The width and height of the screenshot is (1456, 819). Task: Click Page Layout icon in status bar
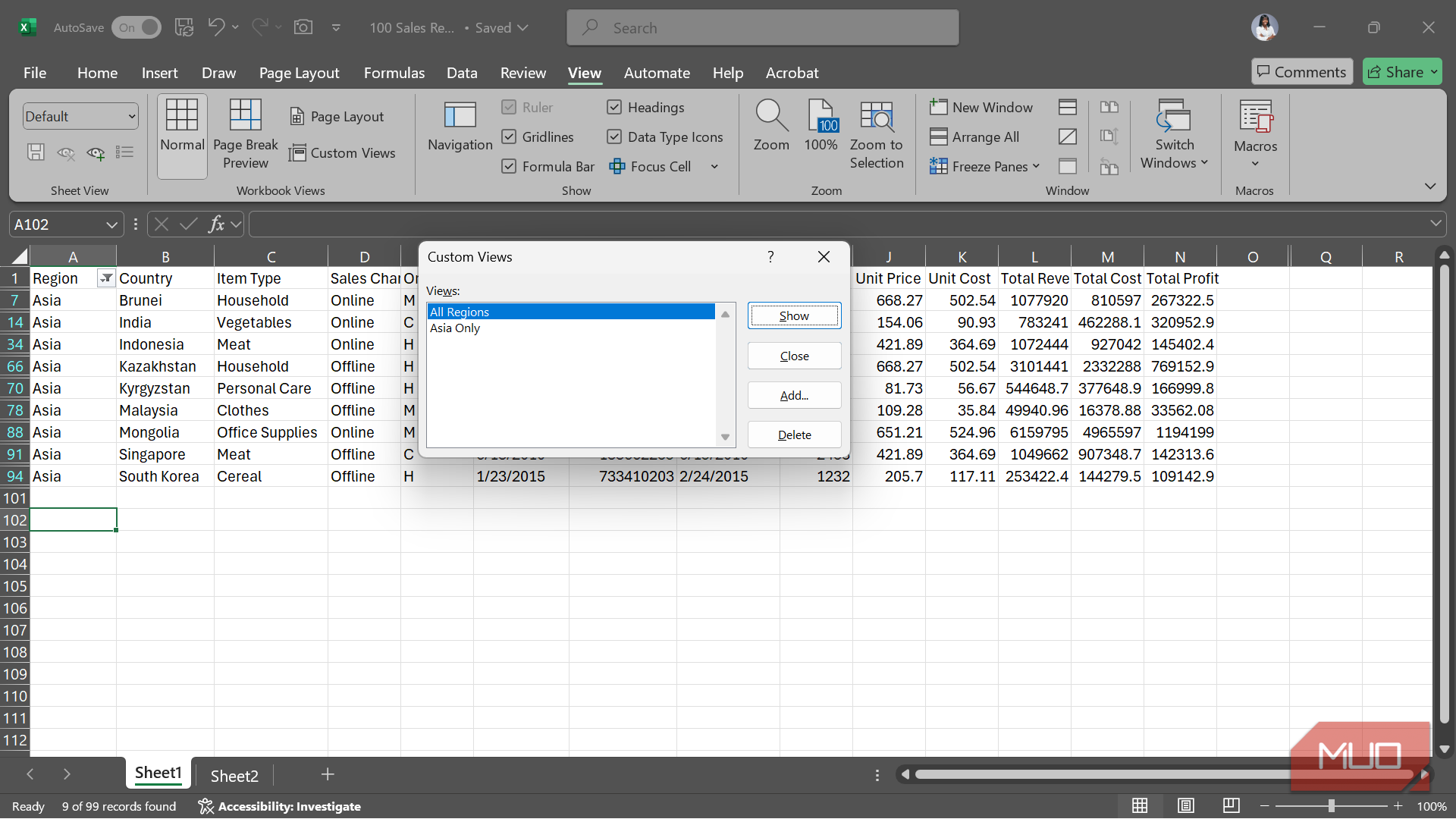(1186, 806)
